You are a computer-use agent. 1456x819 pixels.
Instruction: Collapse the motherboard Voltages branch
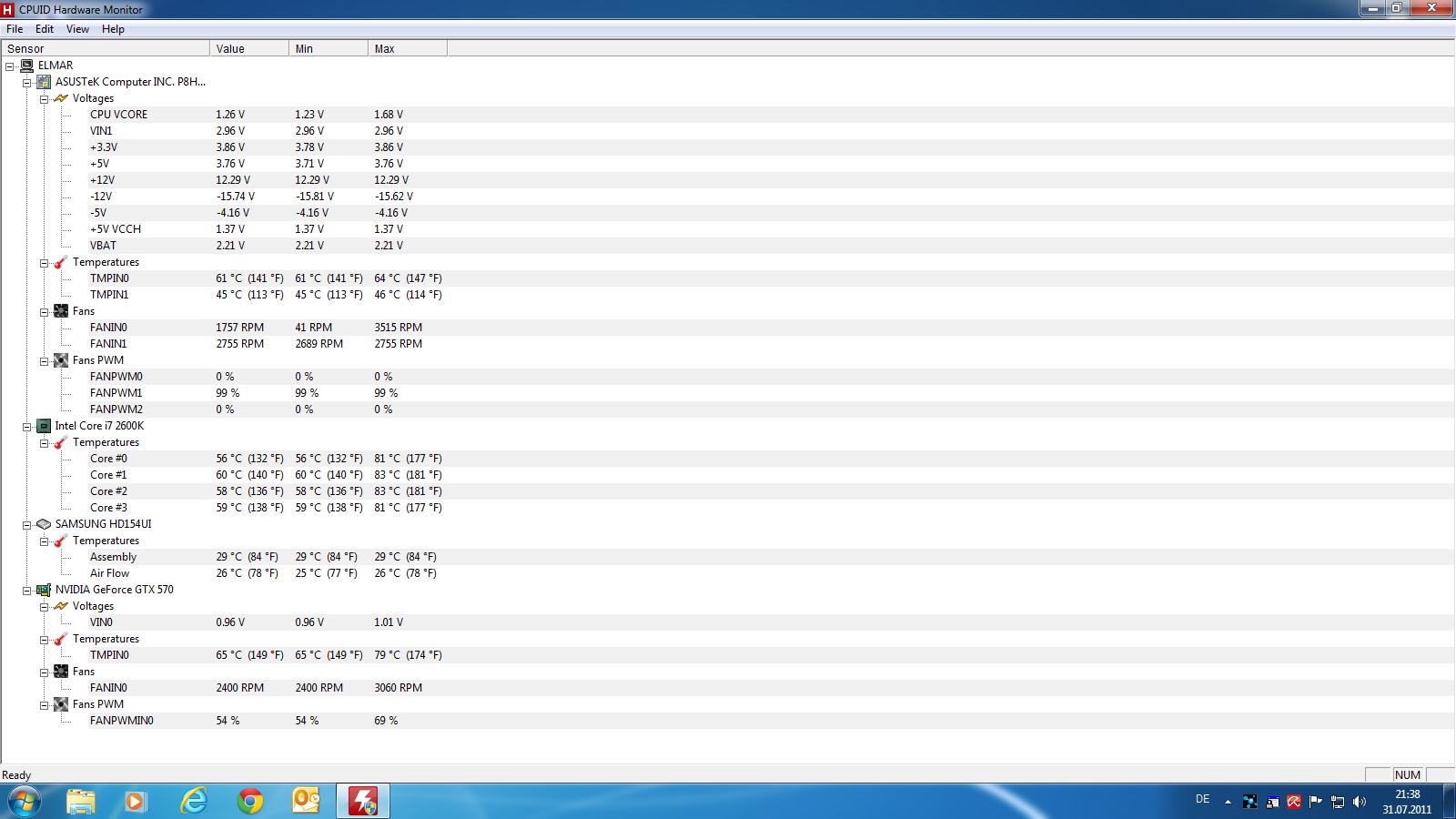(44, 98)
